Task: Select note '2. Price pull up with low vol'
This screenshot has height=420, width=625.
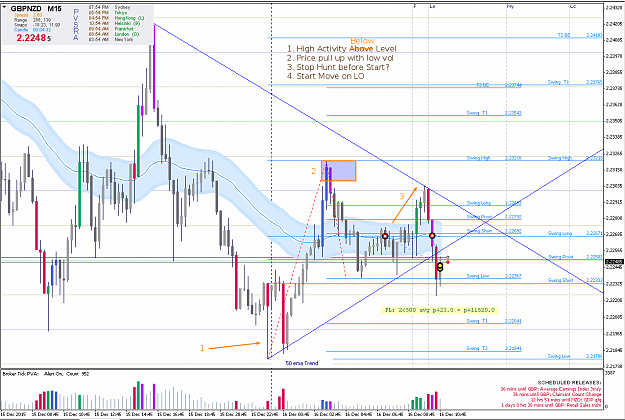Action: 340,58
